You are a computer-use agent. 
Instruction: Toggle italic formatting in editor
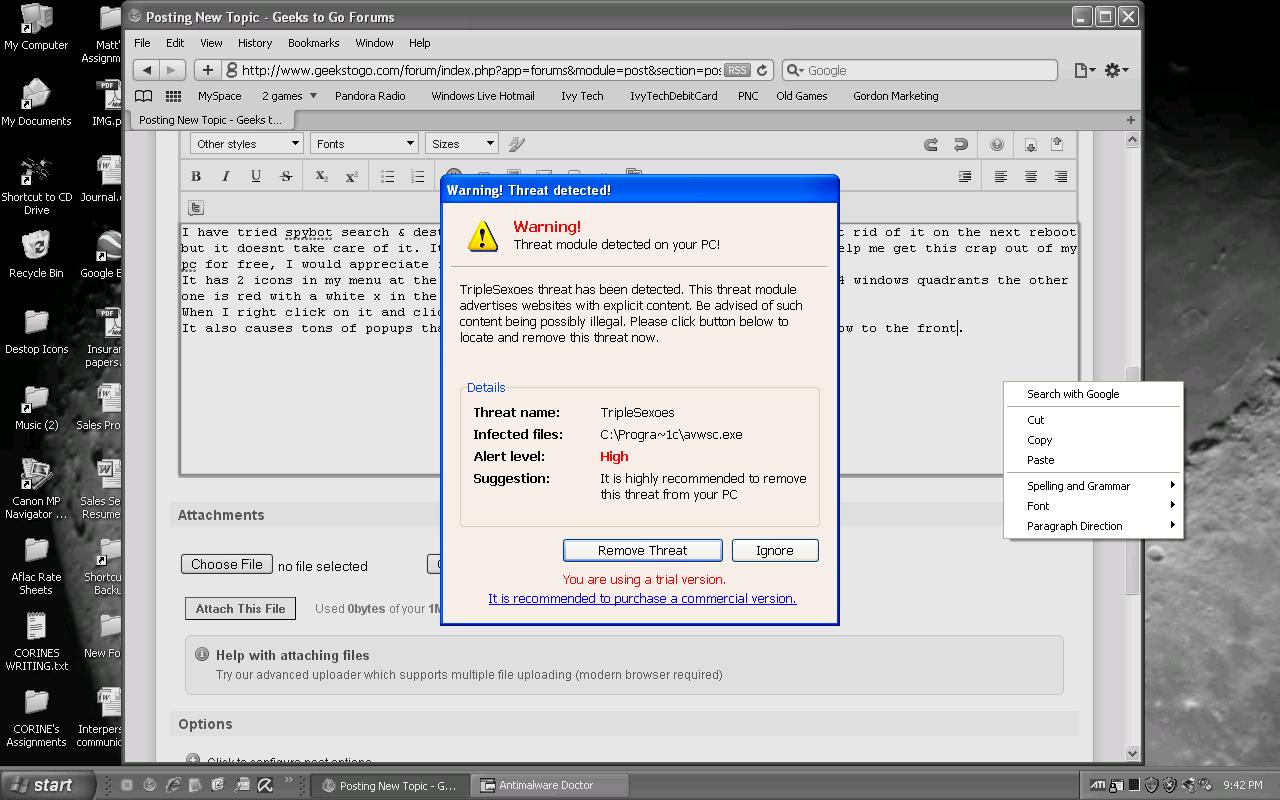pyautogui.click(x=226, y=176)
